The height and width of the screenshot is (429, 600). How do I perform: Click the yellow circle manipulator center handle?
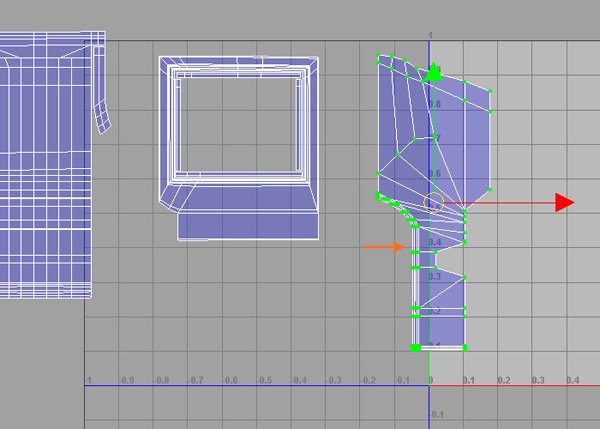[x=434, y=203]
